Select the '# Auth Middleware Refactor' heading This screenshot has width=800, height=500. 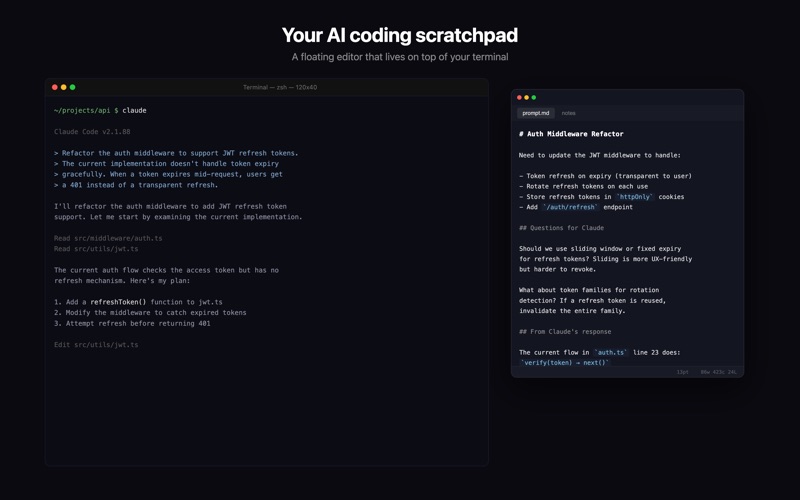pyautogui.click(x=571, y=134)
